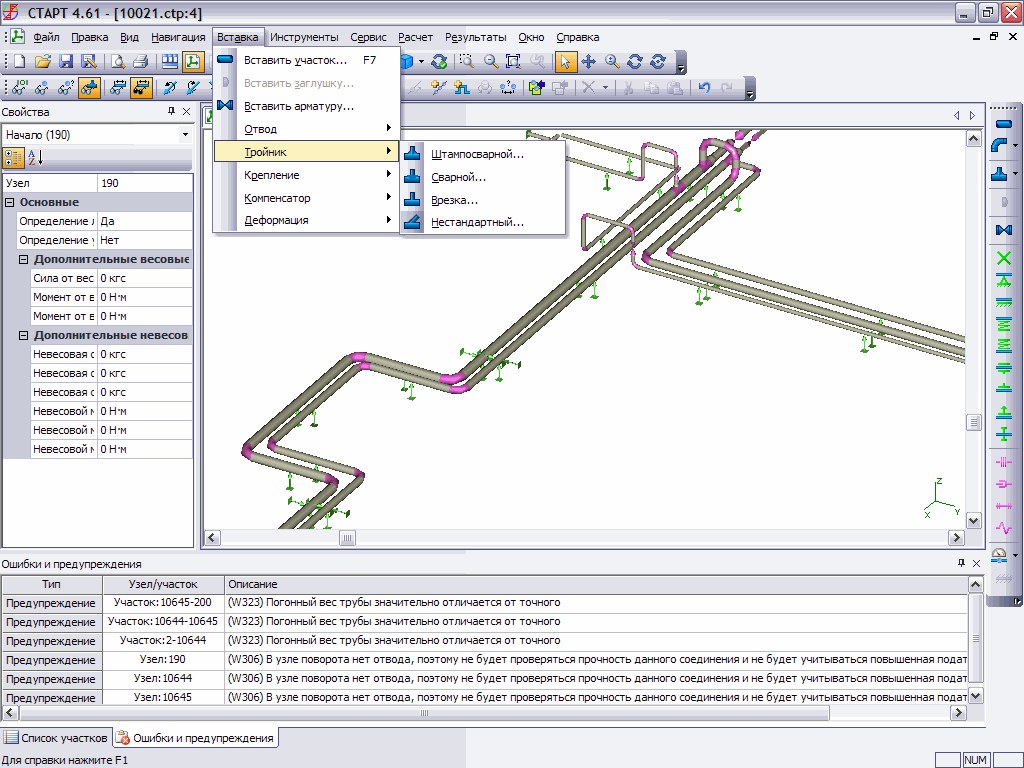Click the Описание column header
Viewport: 1024px width, 768px height.
(x=252, y=584)
